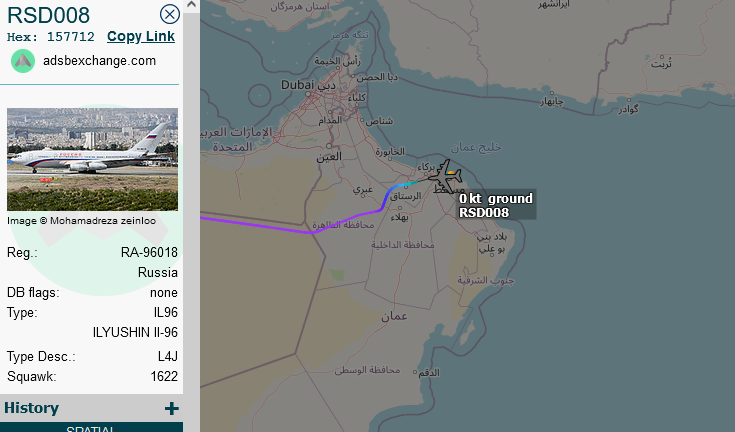Click the light blue track segment near the aircraft
The width and height of the screenshot is (735, 432).
[x=402, y=186]
